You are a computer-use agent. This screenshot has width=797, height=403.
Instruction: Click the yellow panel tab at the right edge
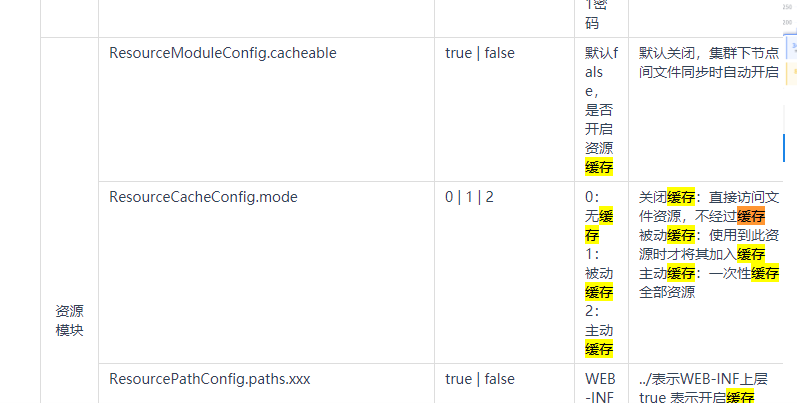[x=791, y=74]
